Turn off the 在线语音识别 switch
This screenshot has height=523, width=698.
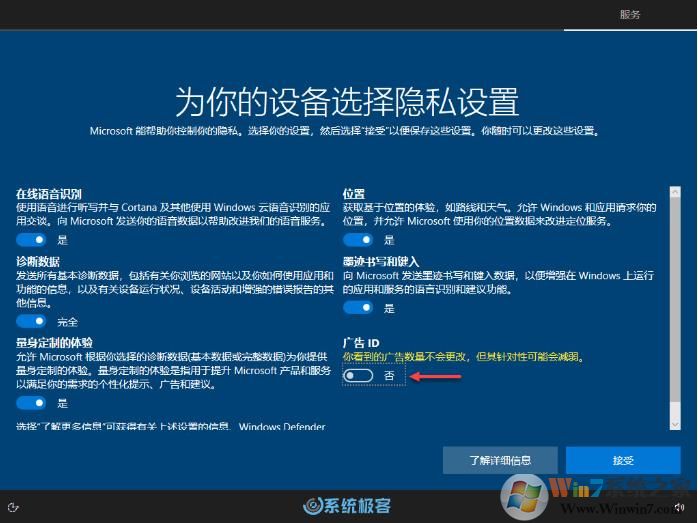[x=31, y=240]
